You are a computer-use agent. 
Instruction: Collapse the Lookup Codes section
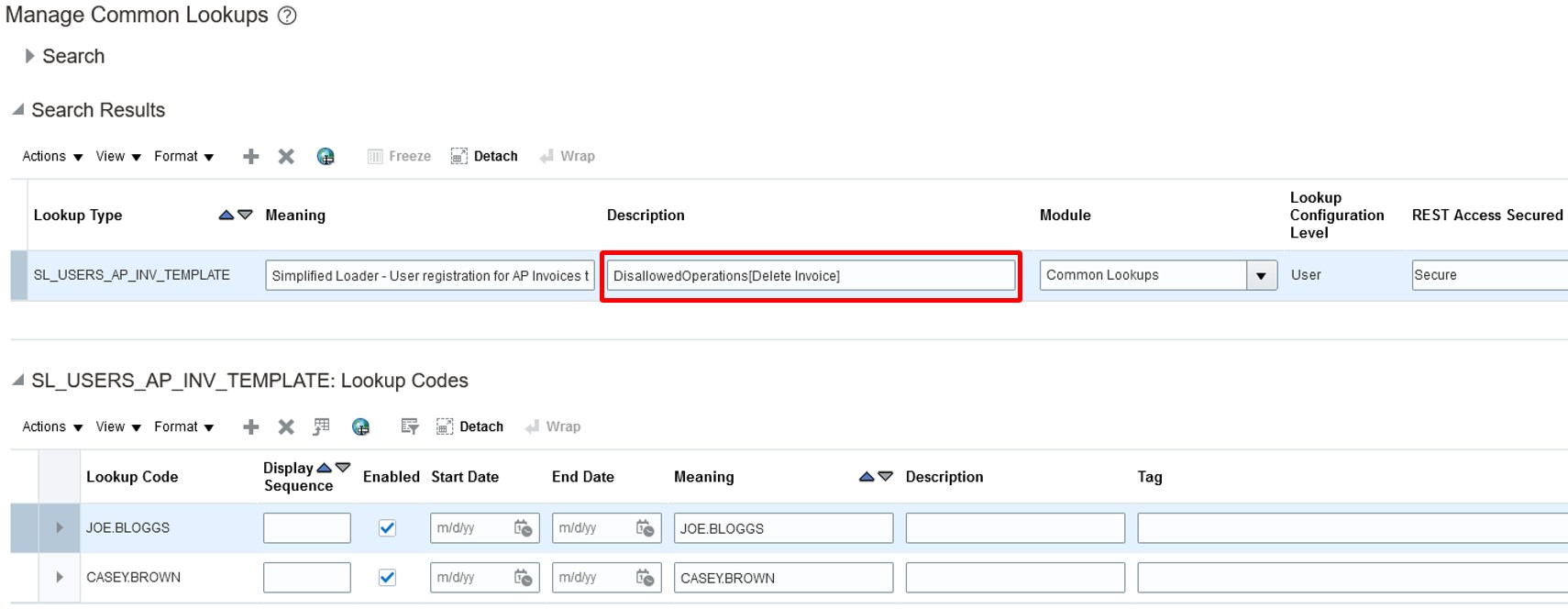tap(18, 380)
